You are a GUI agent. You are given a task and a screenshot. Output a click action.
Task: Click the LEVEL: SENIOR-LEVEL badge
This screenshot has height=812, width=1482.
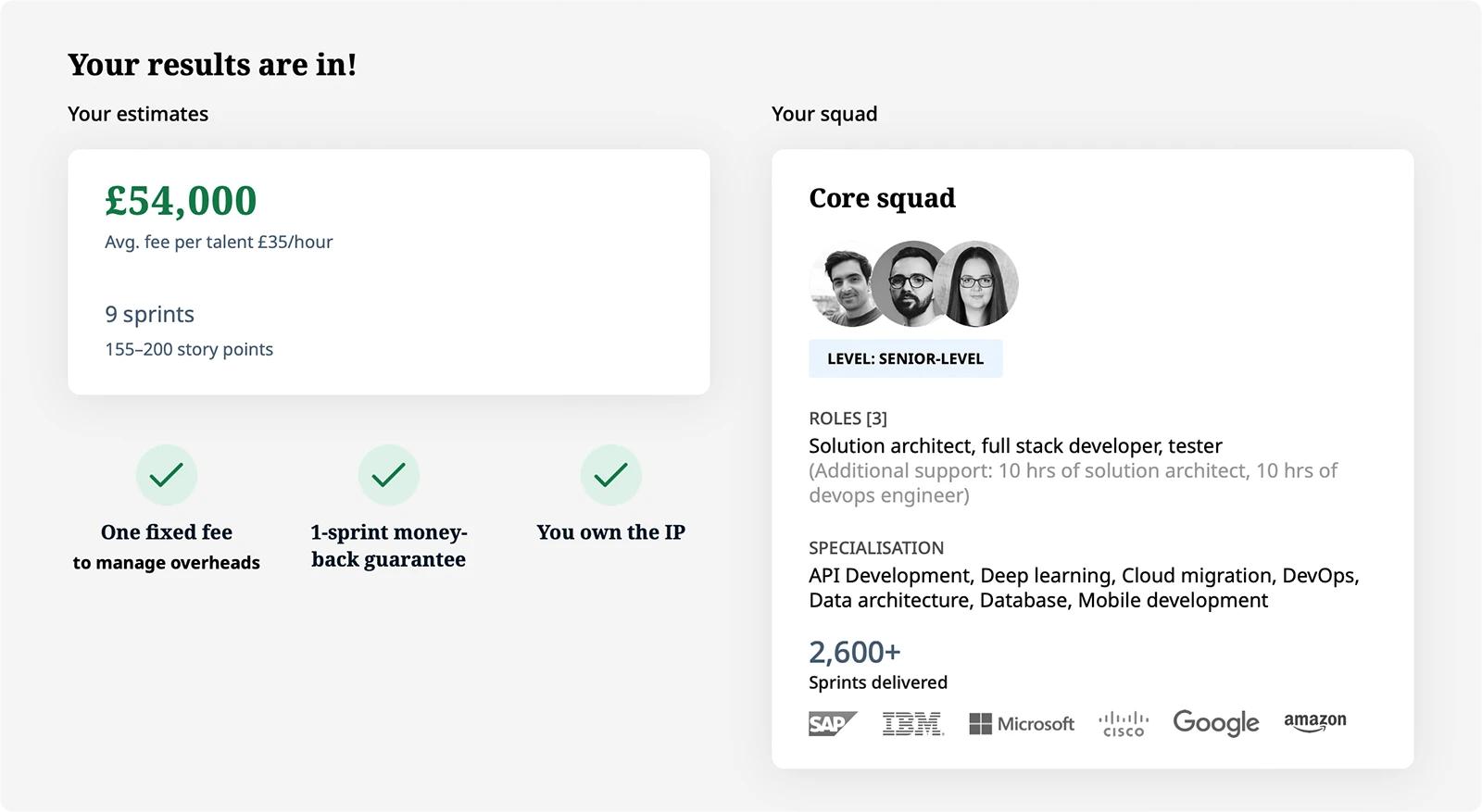click(x=906, y=359)
